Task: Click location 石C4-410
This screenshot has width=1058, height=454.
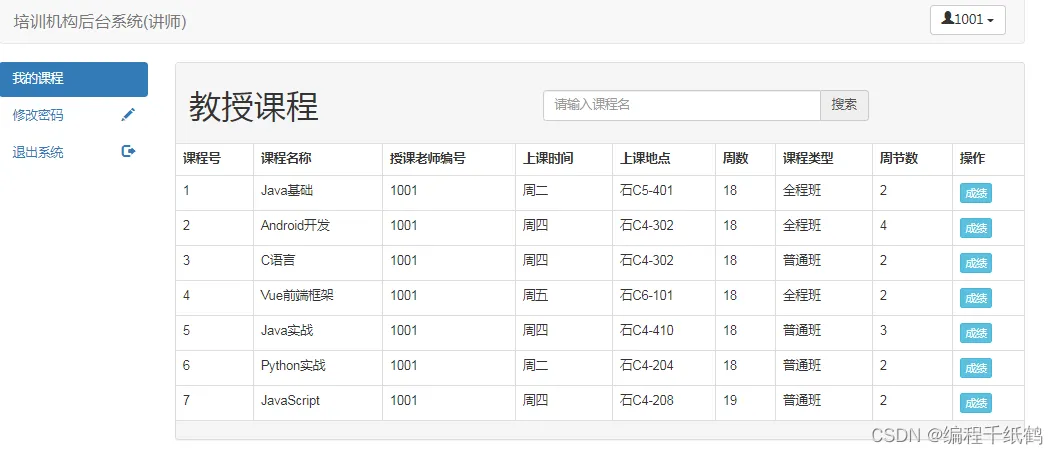Action: pos(646,331)
